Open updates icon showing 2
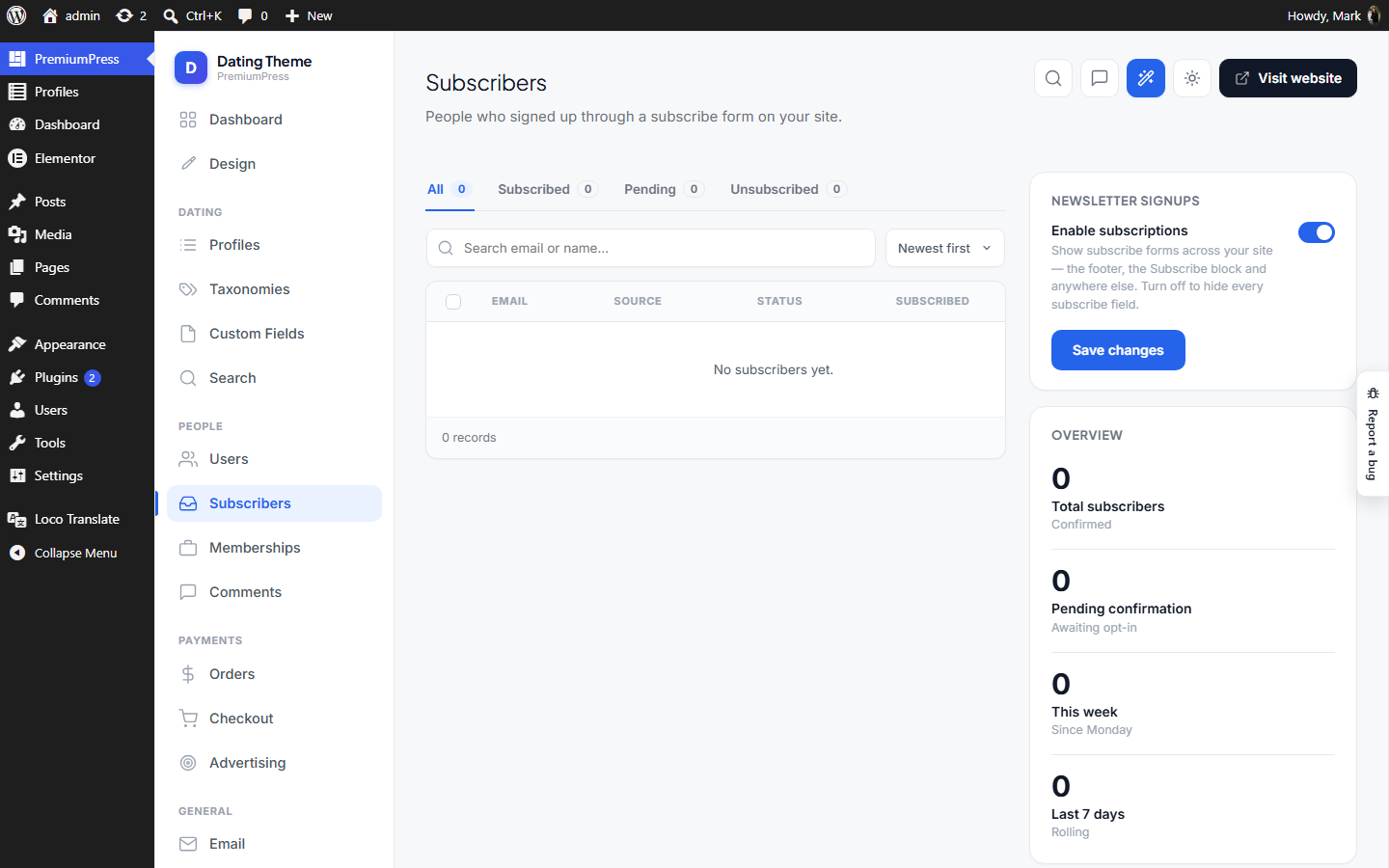Viewport: 1389px width, 868px height. click(x=131, y=15)
